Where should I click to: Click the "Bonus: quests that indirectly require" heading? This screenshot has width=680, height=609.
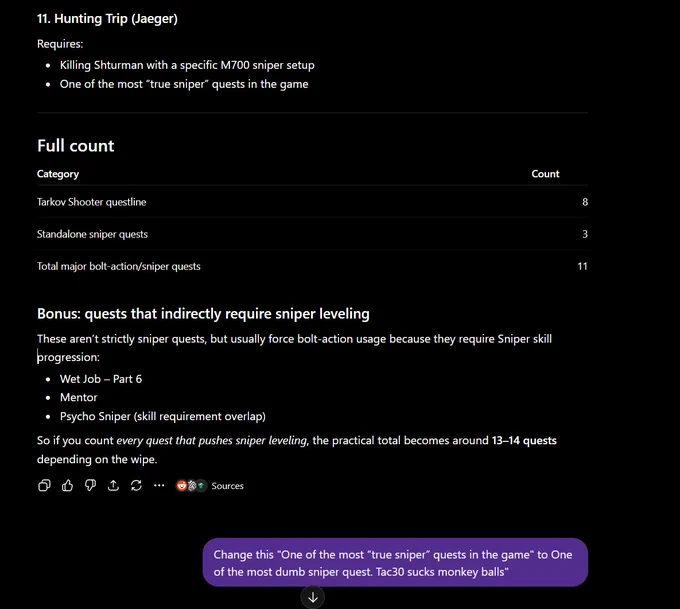203,314
